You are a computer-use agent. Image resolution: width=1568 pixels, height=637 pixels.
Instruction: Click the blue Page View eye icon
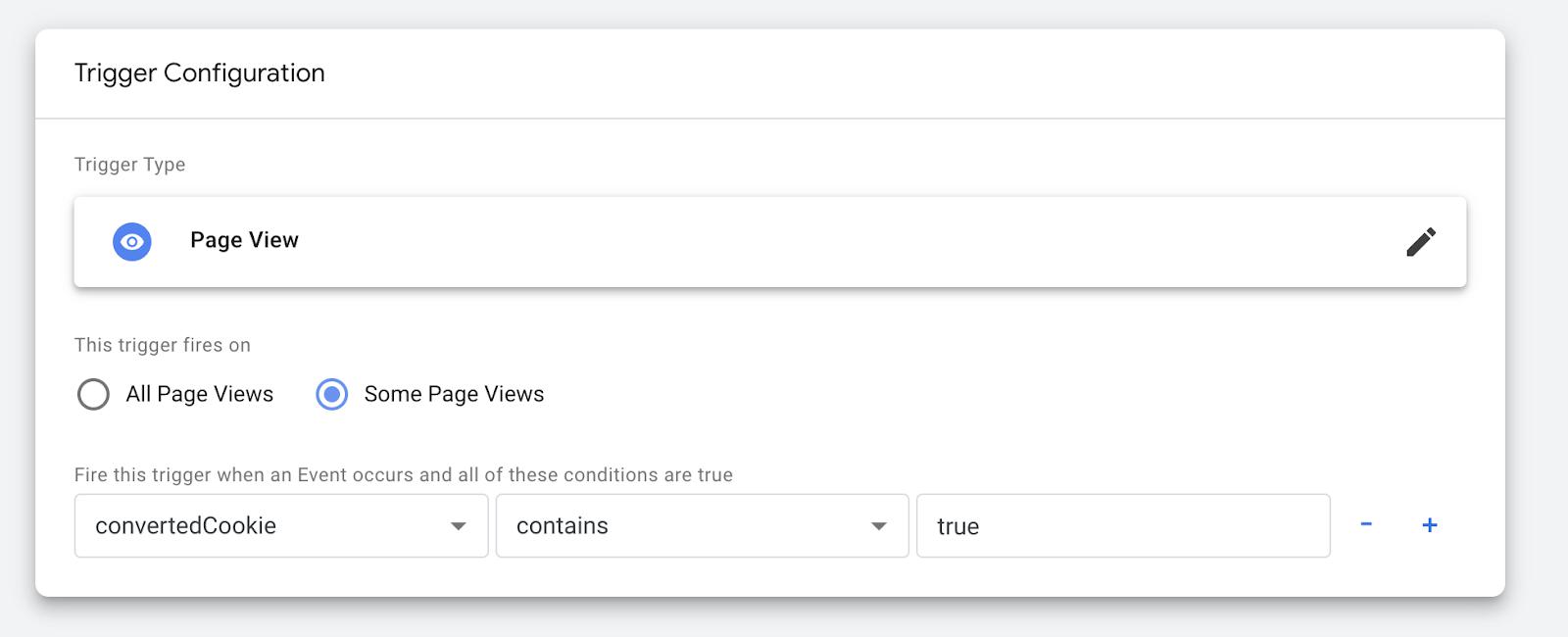pyautogui.click(x=132, y=241)
